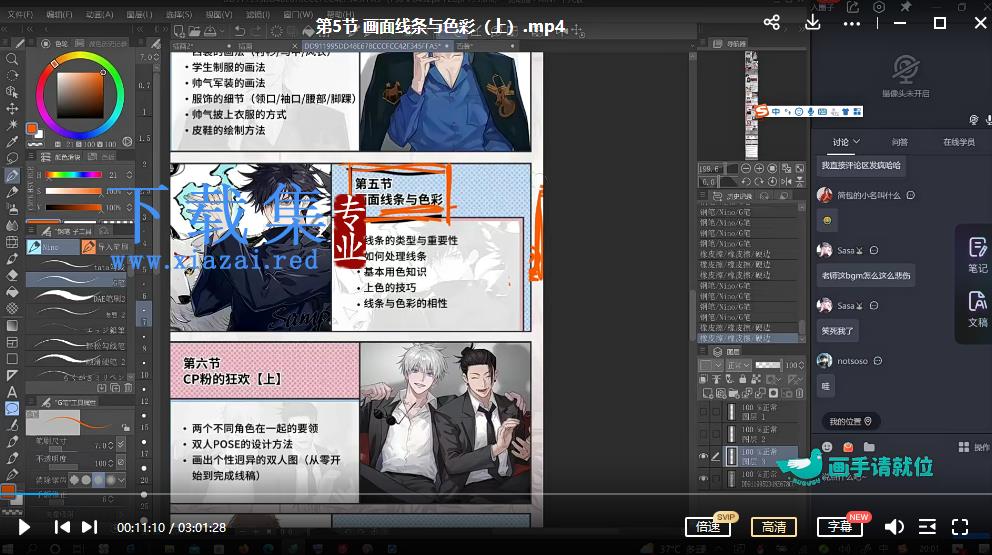Click the navigator zoom out icon
The image size is (992, 555).
tap(746, 168)
